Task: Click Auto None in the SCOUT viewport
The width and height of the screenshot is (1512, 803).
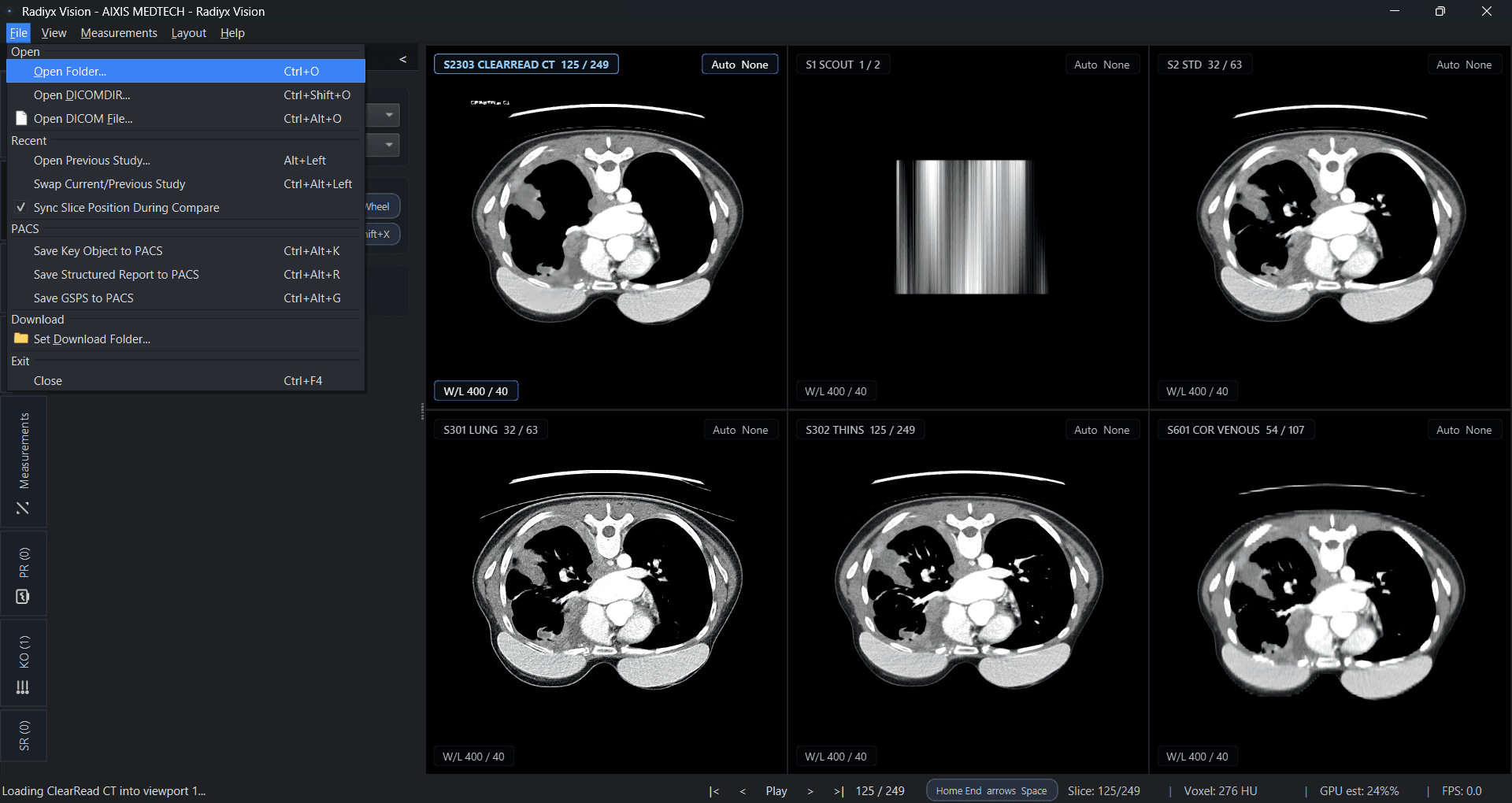Action: click(1102, 65)
